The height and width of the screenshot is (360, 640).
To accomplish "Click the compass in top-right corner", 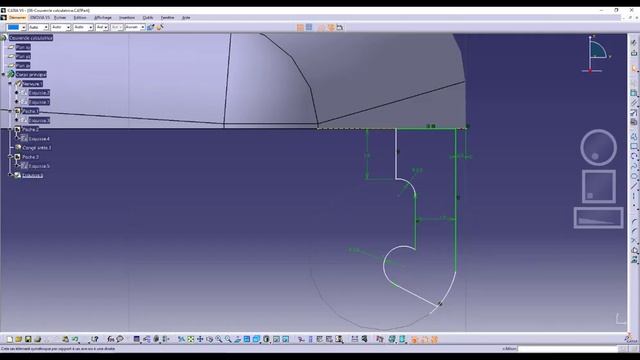I will (597, 54).
